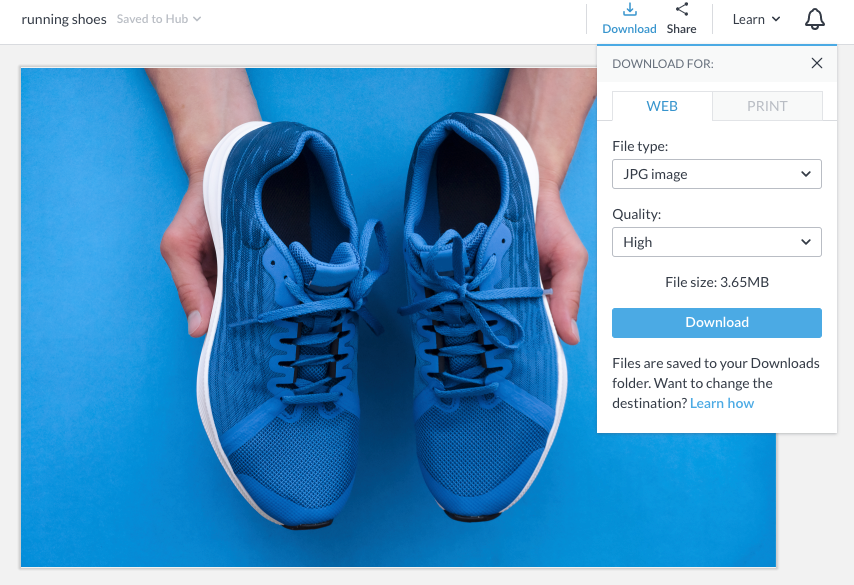Click the chevron arrow beside Learn

click(x=776, y=19)
